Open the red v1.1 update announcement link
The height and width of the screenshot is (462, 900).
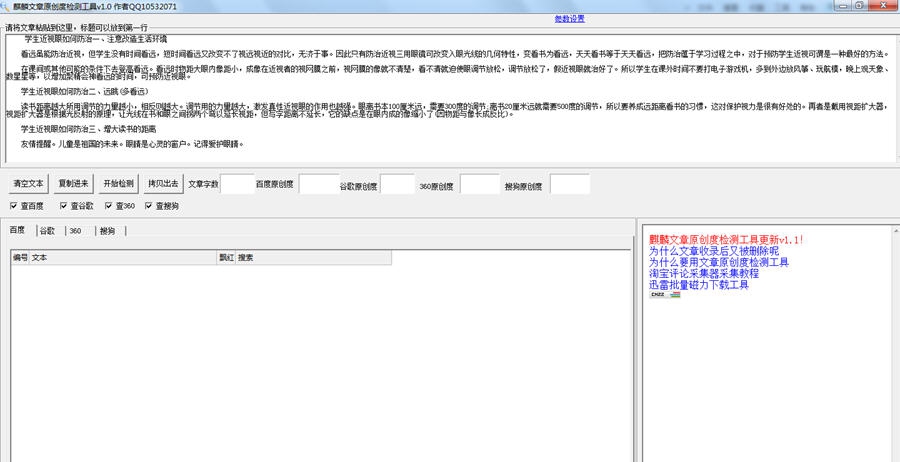click(x=726, y=240)
